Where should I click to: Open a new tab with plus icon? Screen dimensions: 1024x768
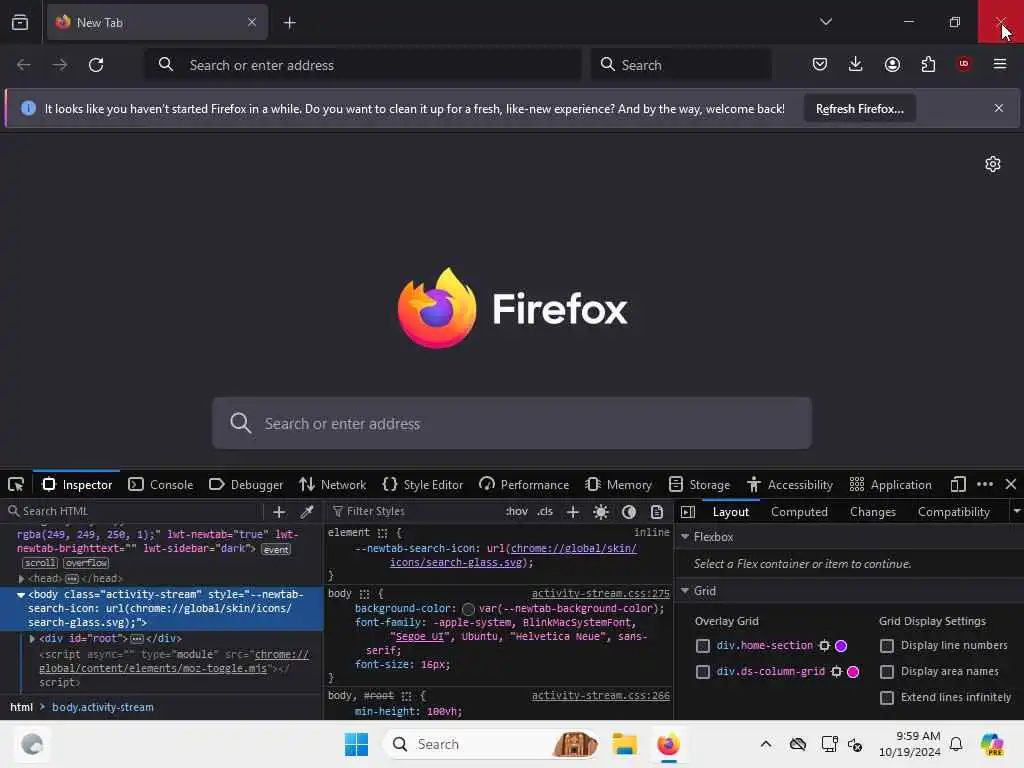click(x=289, y=23)
